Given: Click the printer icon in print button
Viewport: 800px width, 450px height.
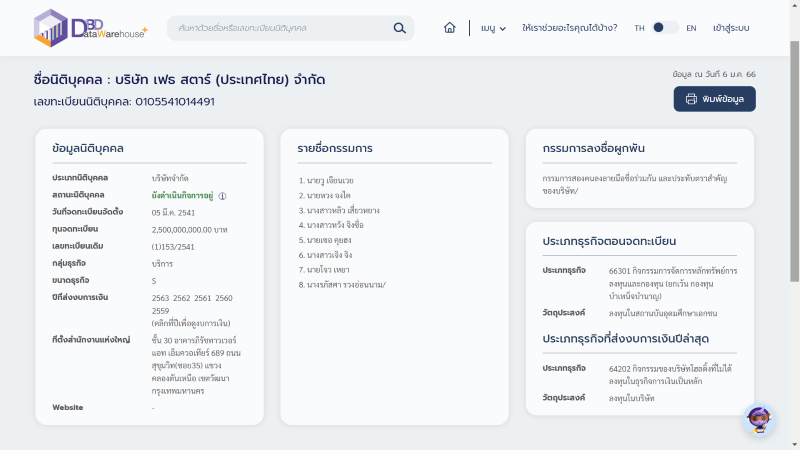Looking at the screenshot, I should click(x=691, y=99).
